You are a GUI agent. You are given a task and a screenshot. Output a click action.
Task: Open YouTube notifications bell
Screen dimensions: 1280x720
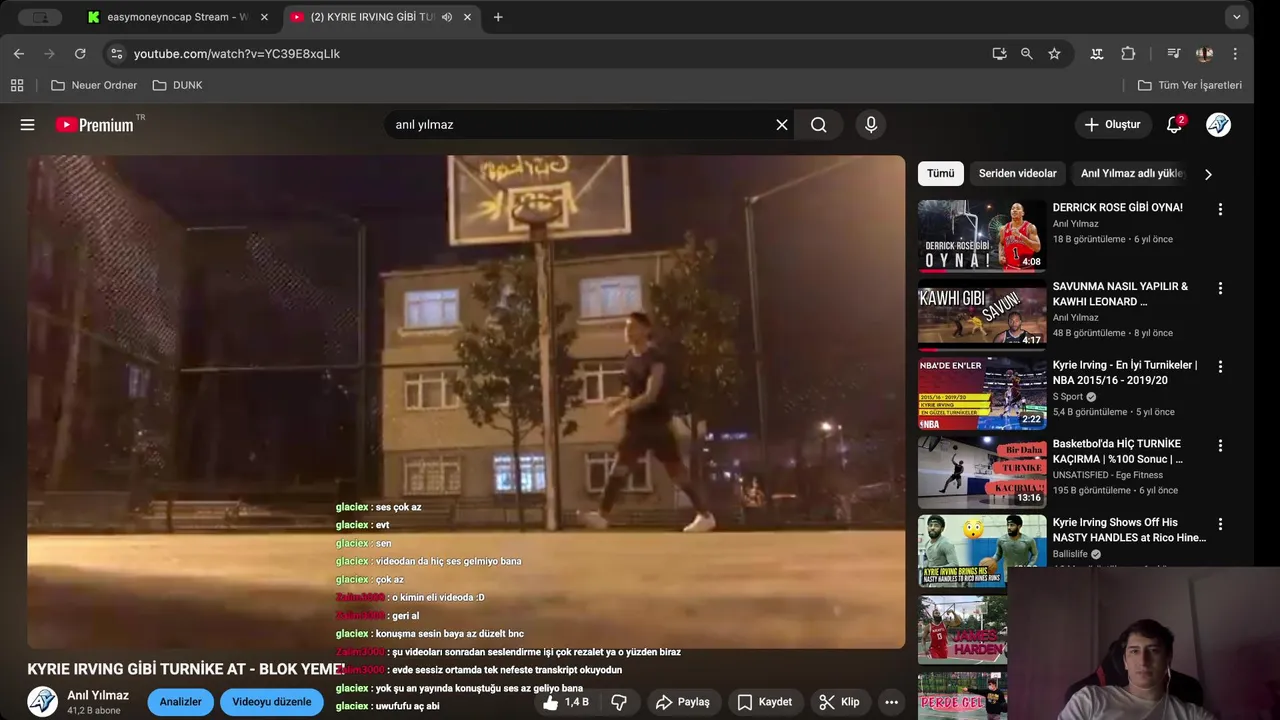(1174, 125)
